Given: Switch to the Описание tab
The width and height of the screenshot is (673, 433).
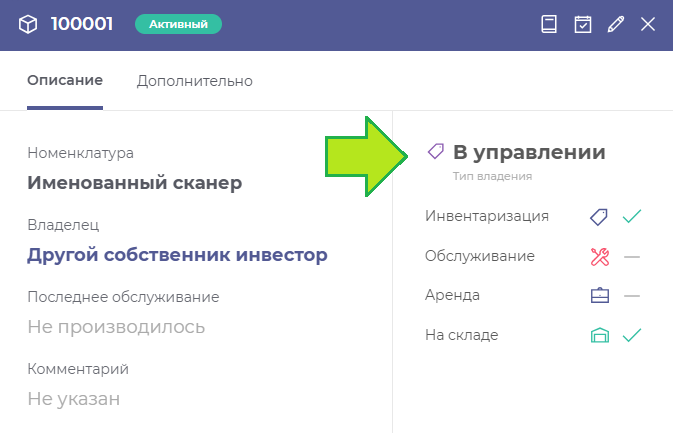Looking at the screenshot, I should (65, 81).
